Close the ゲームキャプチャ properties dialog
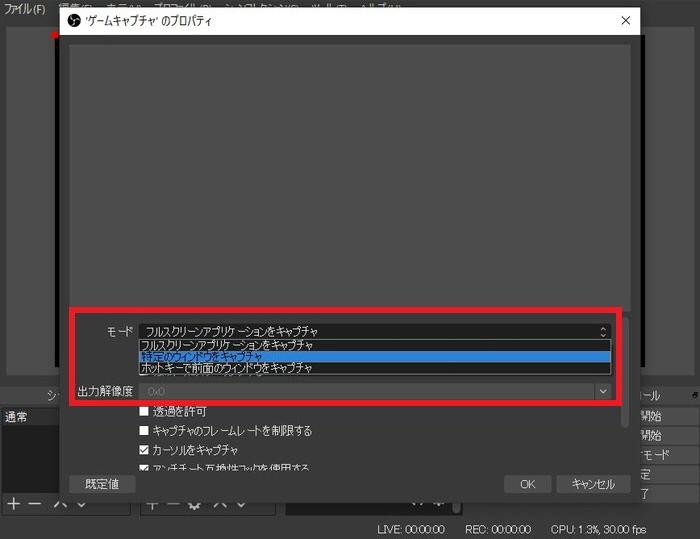The height and width of the screenshot is (539, 700). [x=625, y=21]
